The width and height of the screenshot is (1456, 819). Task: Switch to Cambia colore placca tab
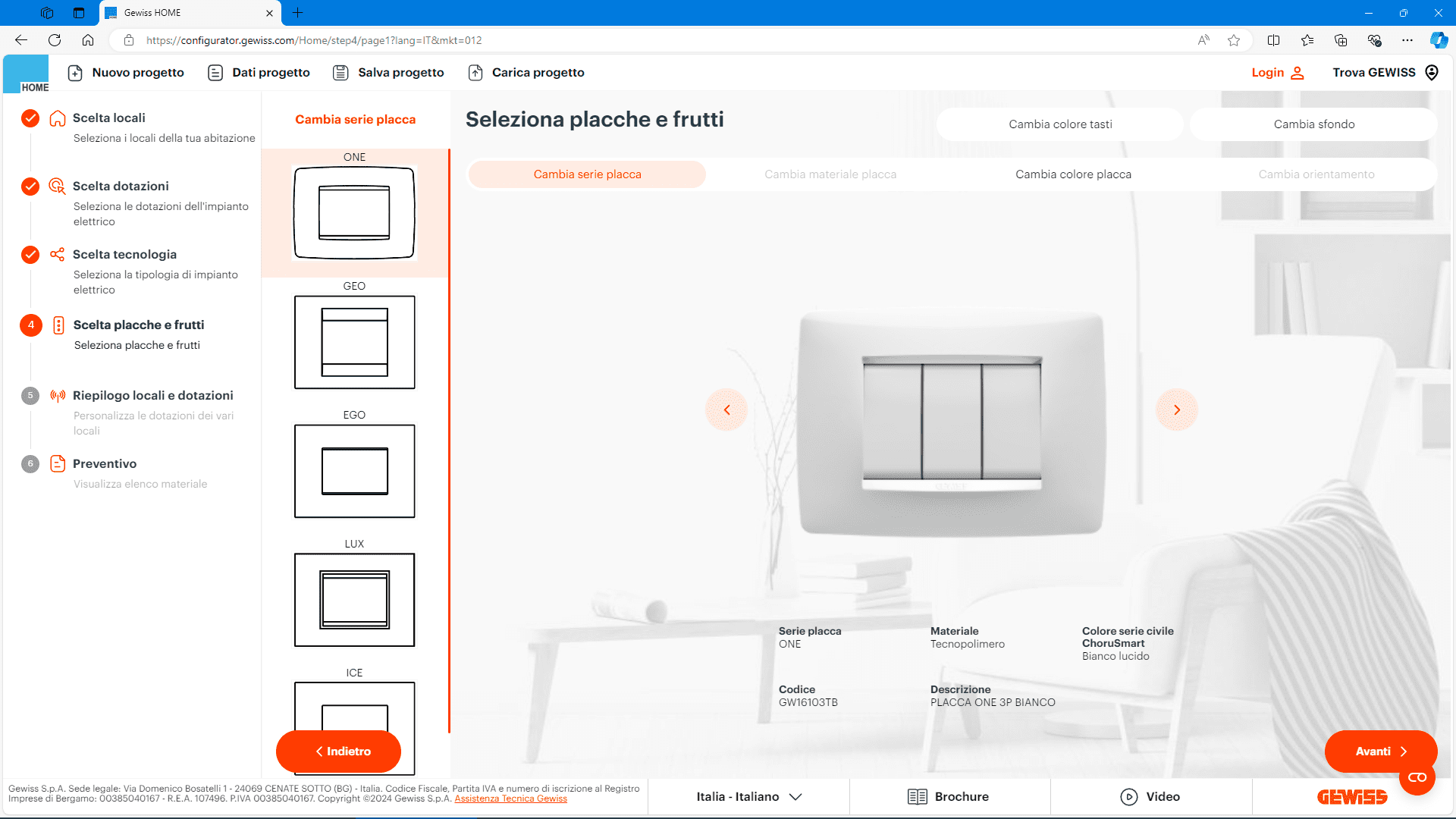pos(1073,174)
